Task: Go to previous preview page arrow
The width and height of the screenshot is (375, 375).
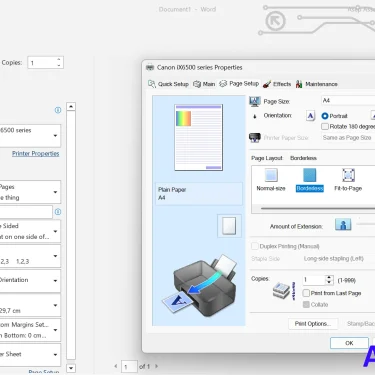Action: (116, 366)
